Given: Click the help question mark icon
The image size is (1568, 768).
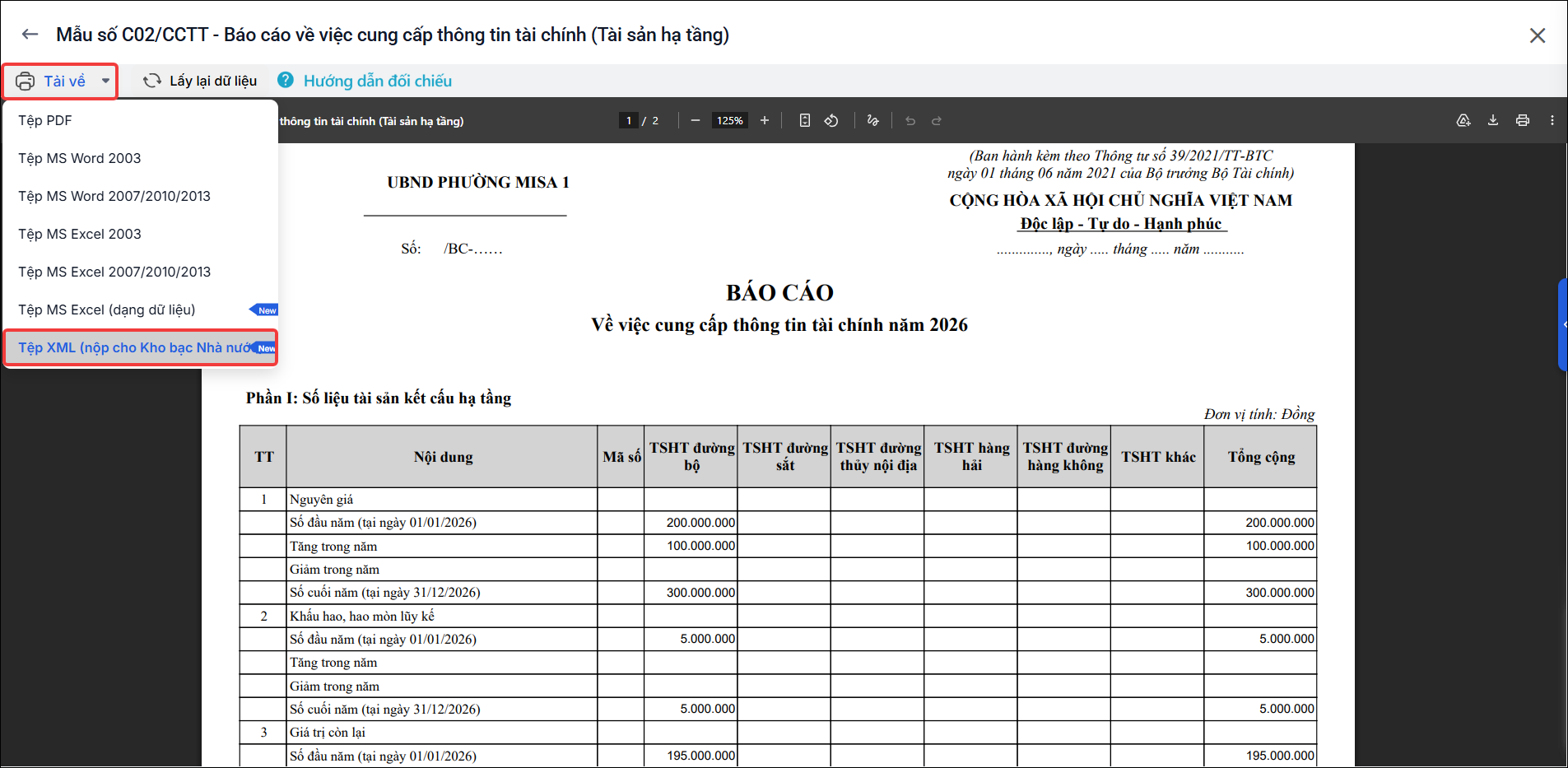Looking at the screenshot, I should point(286,80).
